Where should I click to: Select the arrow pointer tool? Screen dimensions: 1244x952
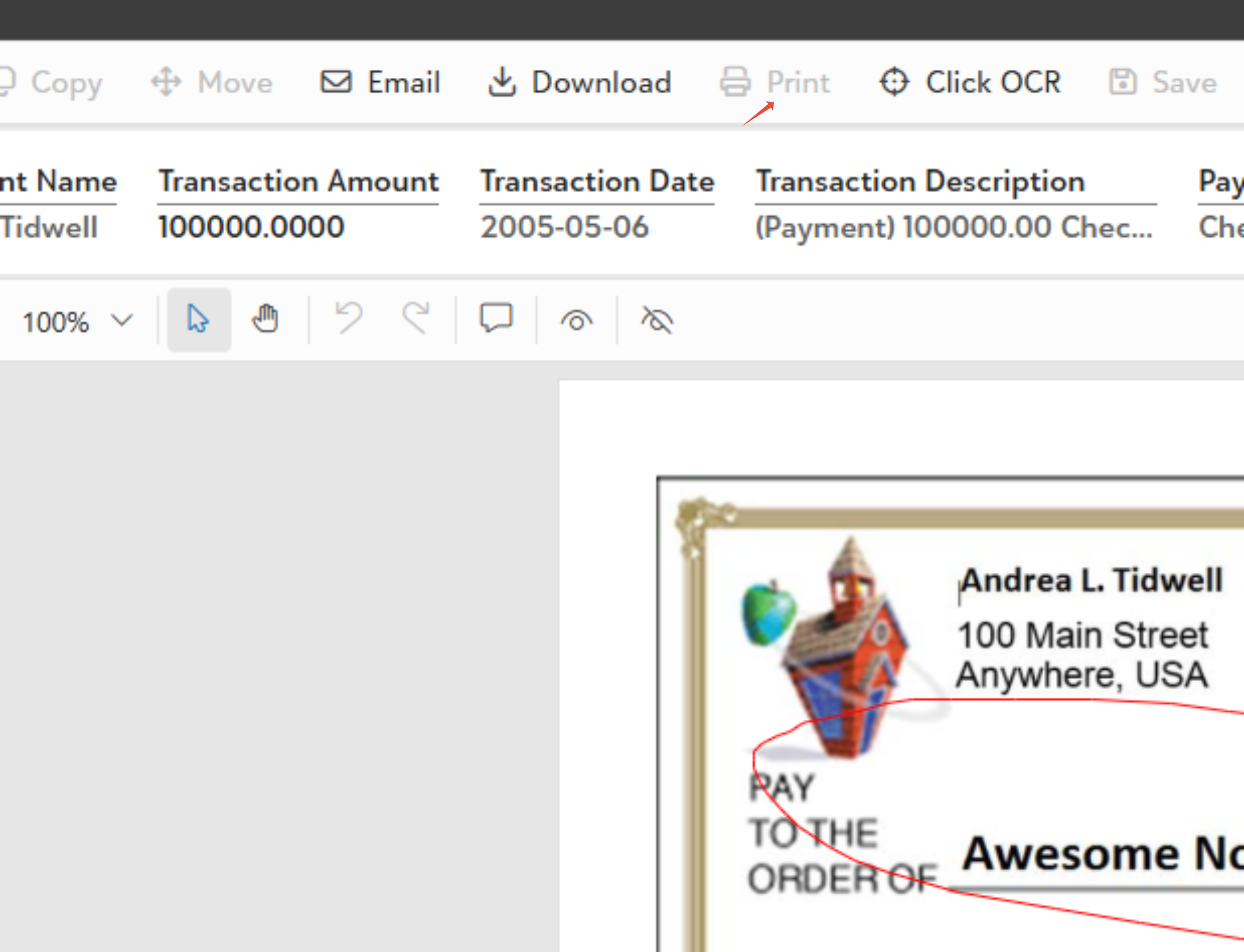(x=198, y=320)
